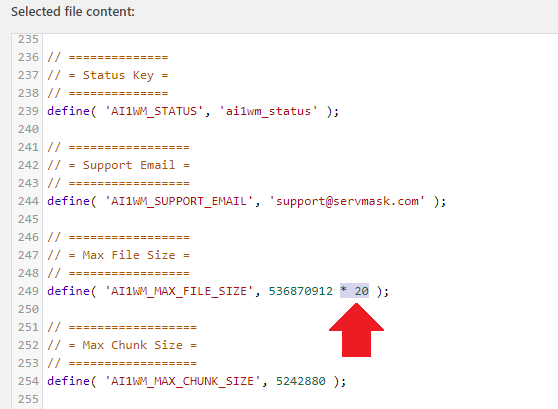
Task: Click line number 249 in the gutter
Action: pyautogui.click(x=28, y=291)
